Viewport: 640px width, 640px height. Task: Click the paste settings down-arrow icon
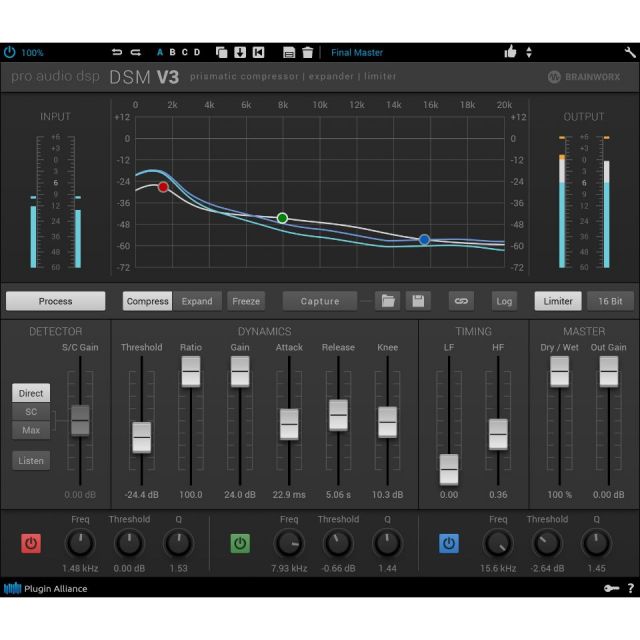pyautogui.click(x=240, y=52)
